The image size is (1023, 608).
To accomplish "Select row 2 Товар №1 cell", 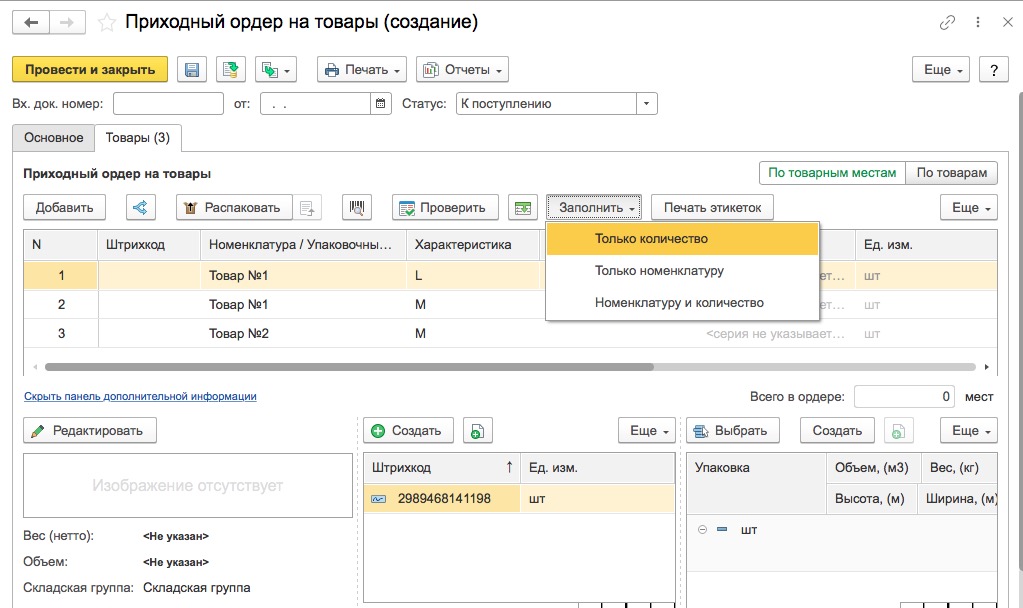I will (x=303, y=305).
